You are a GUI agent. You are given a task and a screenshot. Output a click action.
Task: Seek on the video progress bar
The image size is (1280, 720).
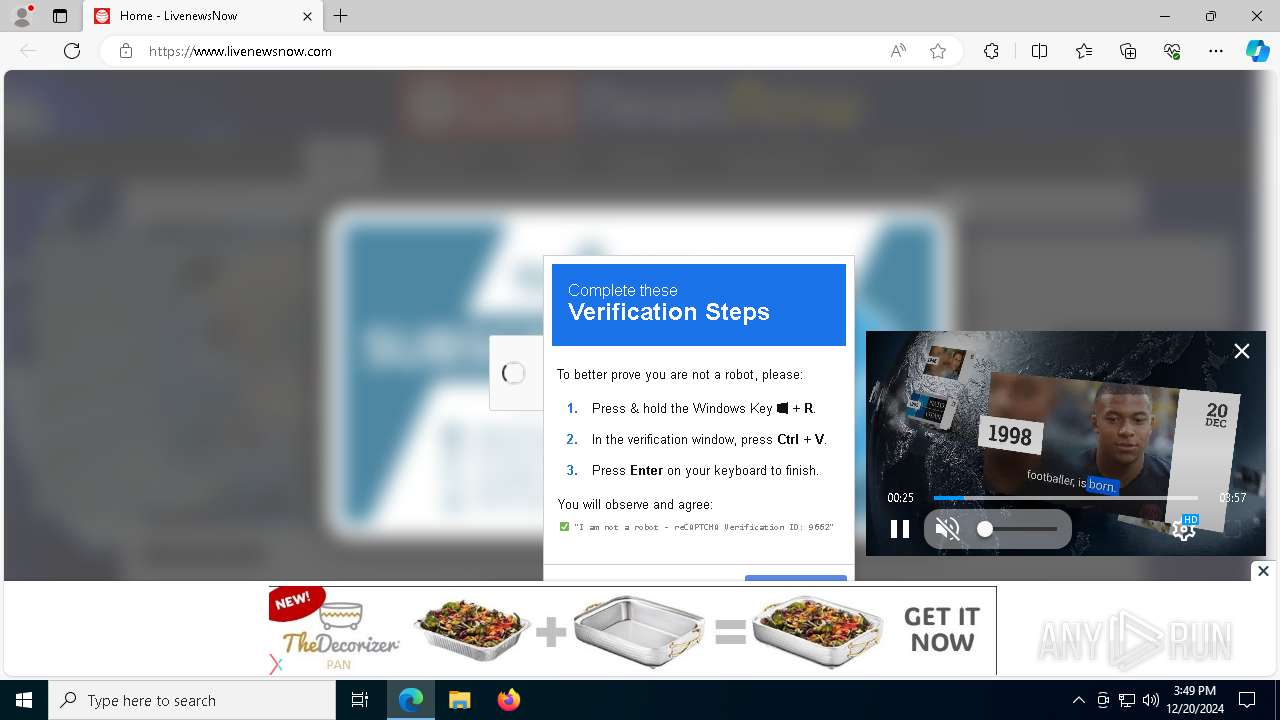tap(1065, 498)
